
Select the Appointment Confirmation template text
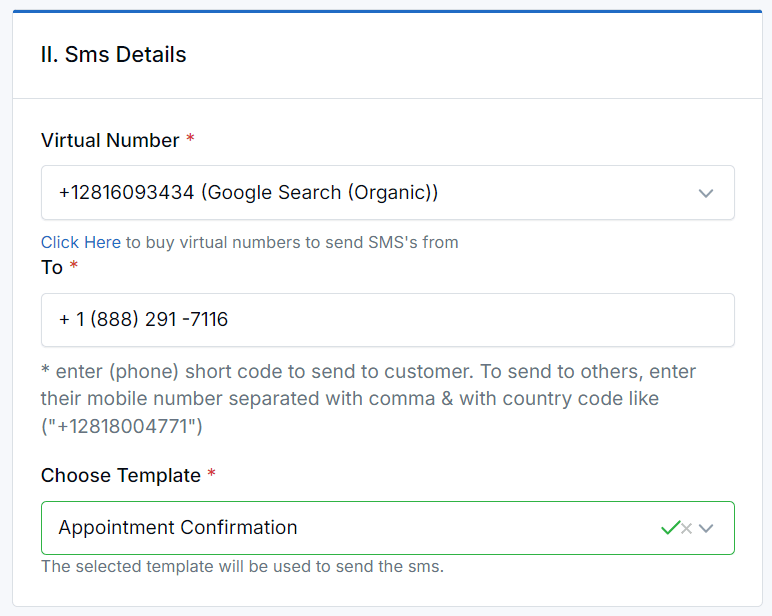pos(178,527)
